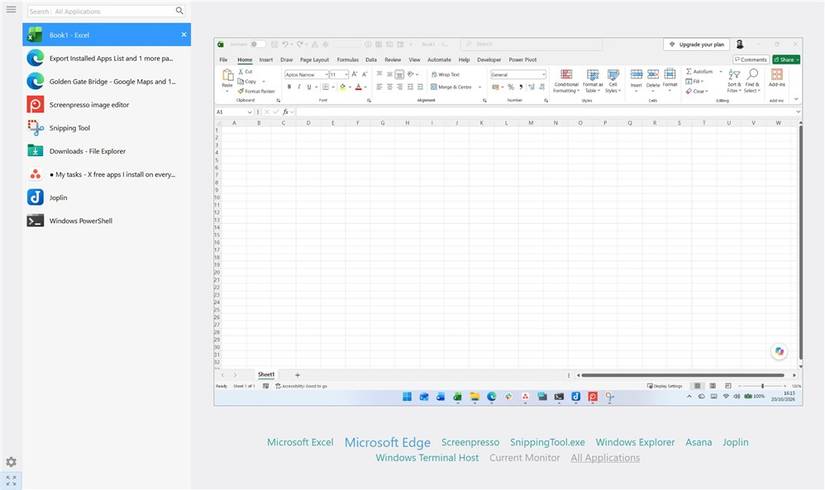The width and height of the screenshot is (825, 490).
Task: Toggle AutoSave in the Excel preview
Action: point(257,44)
